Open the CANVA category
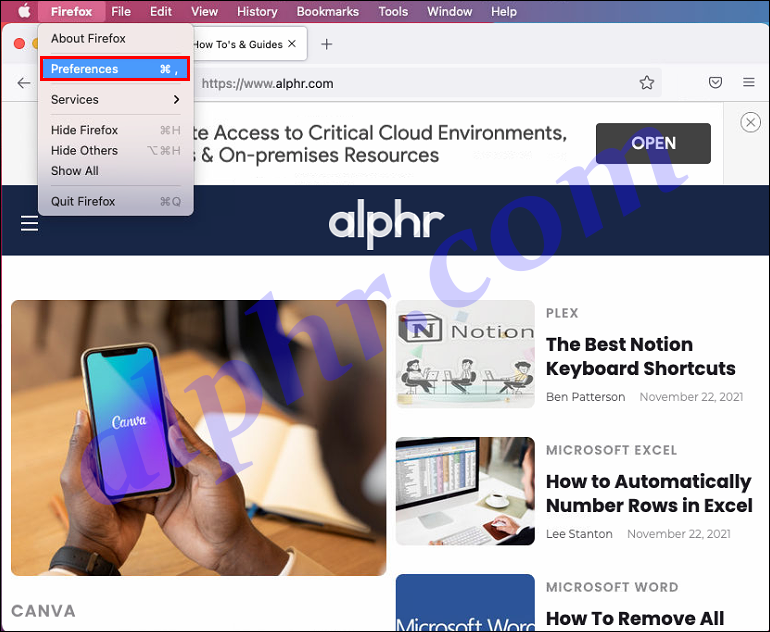 43,611
